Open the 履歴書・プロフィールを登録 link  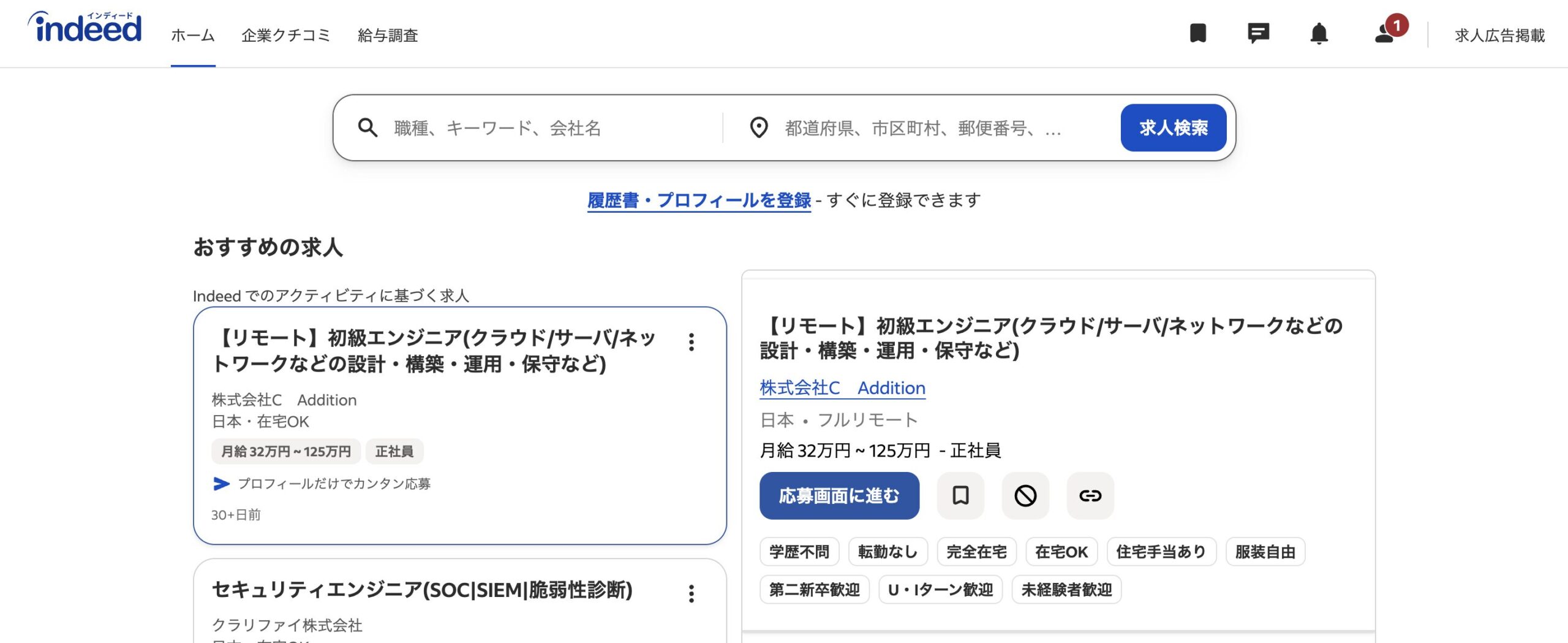[699, 199]
